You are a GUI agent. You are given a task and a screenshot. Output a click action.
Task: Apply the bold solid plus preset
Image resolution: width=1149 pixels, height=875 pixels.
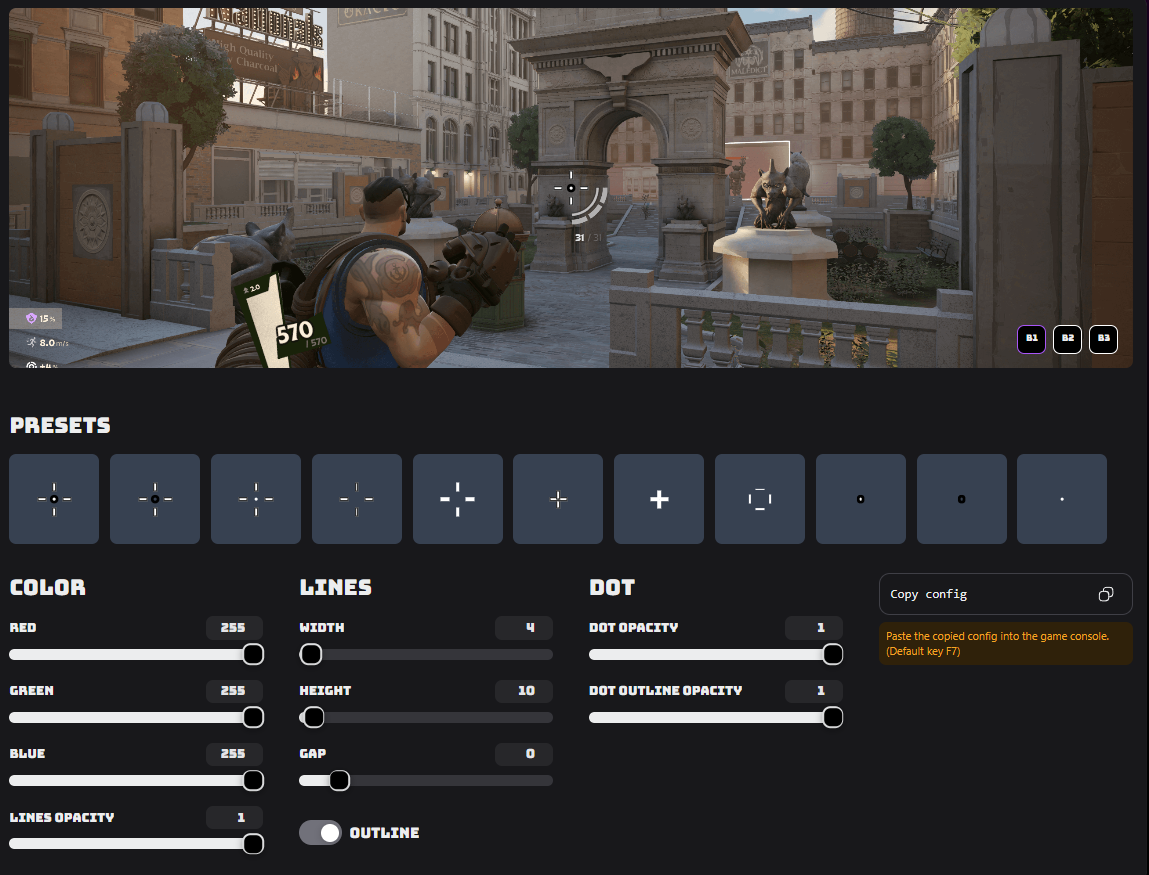point(659,499)
